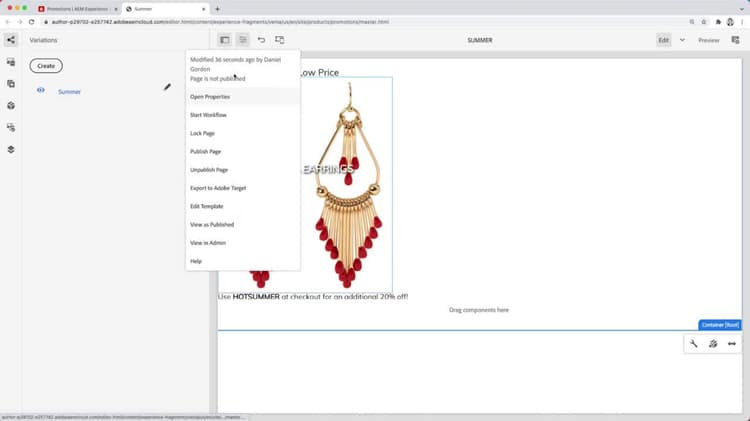The height and width of the screenshot is (421, 750).
Task: Open Configure with the wrench icon
Action: pyautogui.click(x=694, y=343)
